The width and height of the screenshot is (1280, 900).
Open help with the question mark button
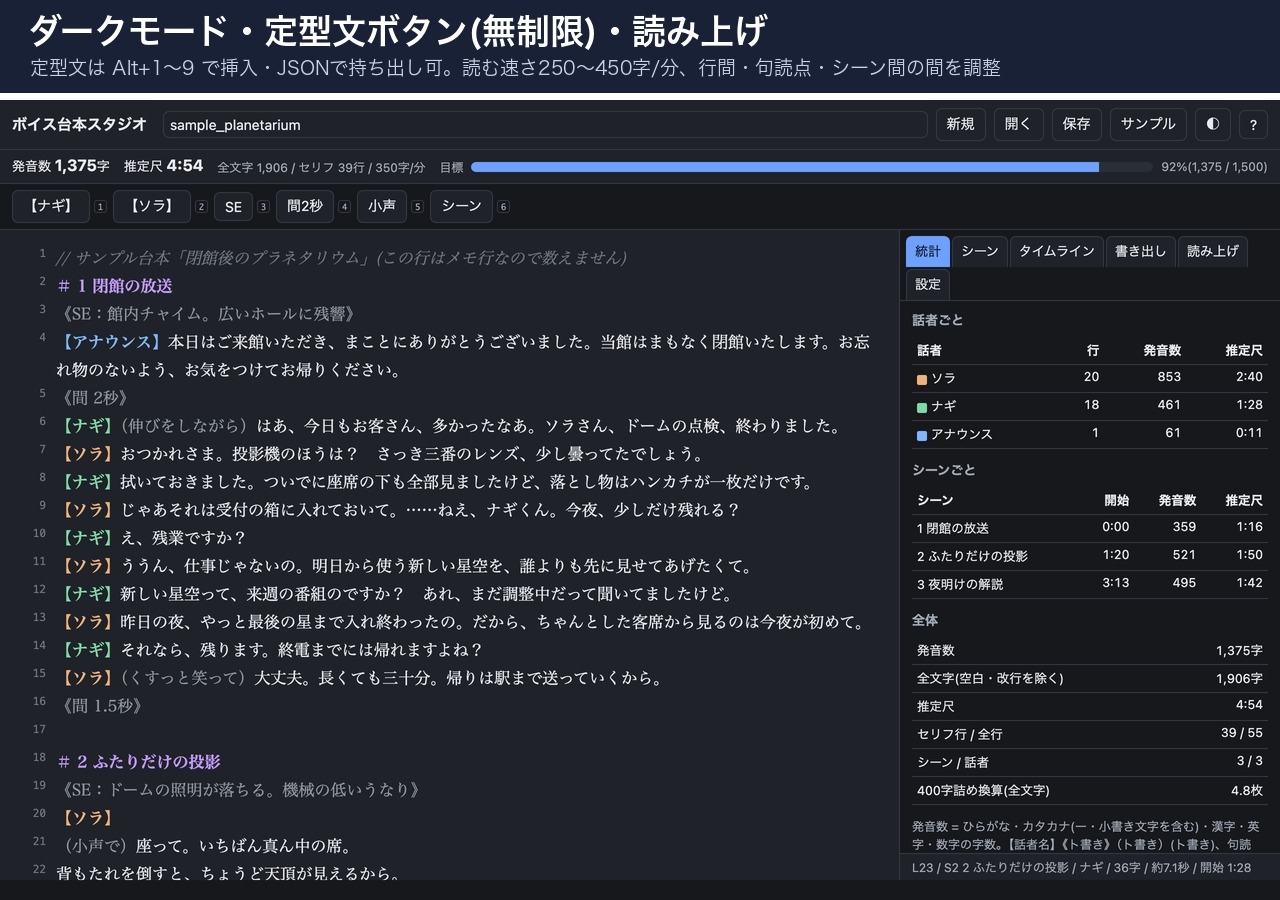[x=1254, y=124]
